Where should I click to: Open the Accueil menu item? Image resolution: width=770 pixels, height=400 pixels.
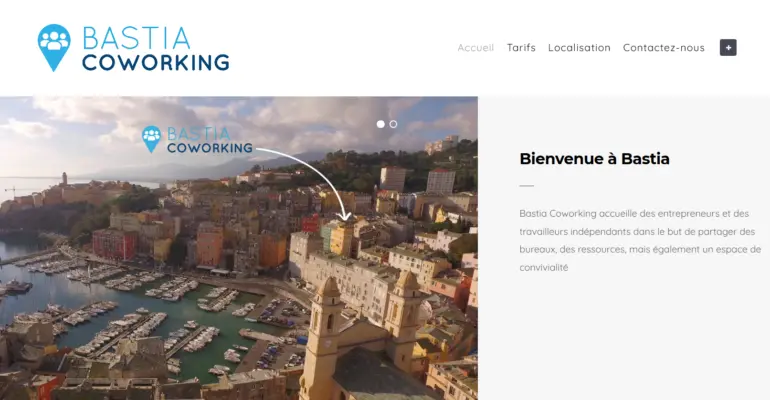tap(475, 48)
